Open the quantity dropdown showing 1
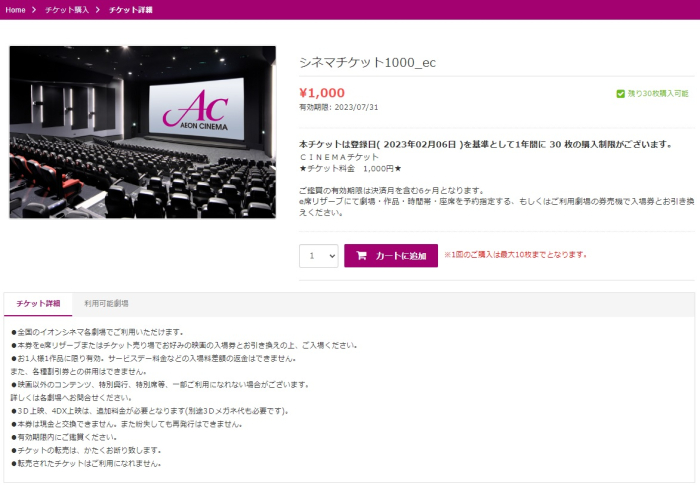This screenshot has width=700, height=485. [318, 256]
